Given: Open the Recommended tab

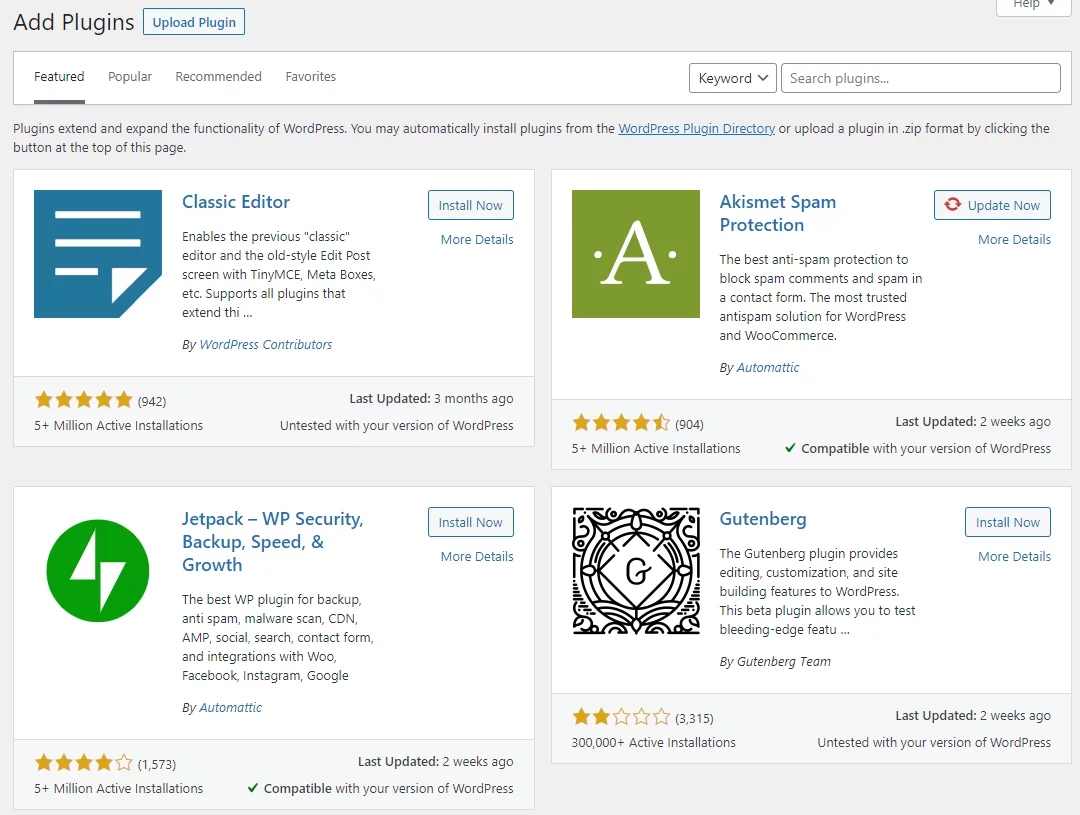Looking at the screenshot, I should click(218, 76).
